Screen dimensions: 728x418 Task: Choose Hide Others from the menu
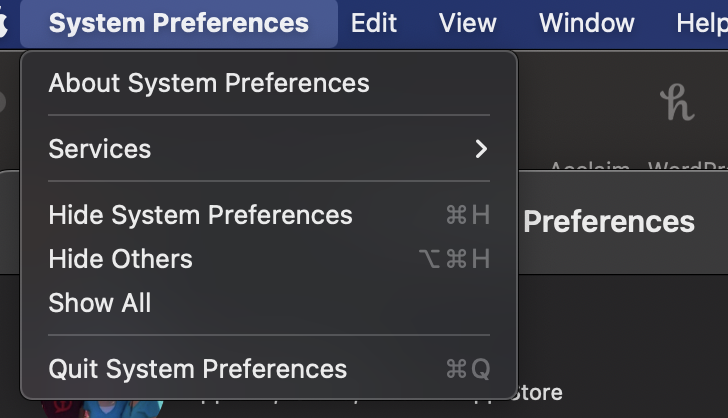coord(120,259)
